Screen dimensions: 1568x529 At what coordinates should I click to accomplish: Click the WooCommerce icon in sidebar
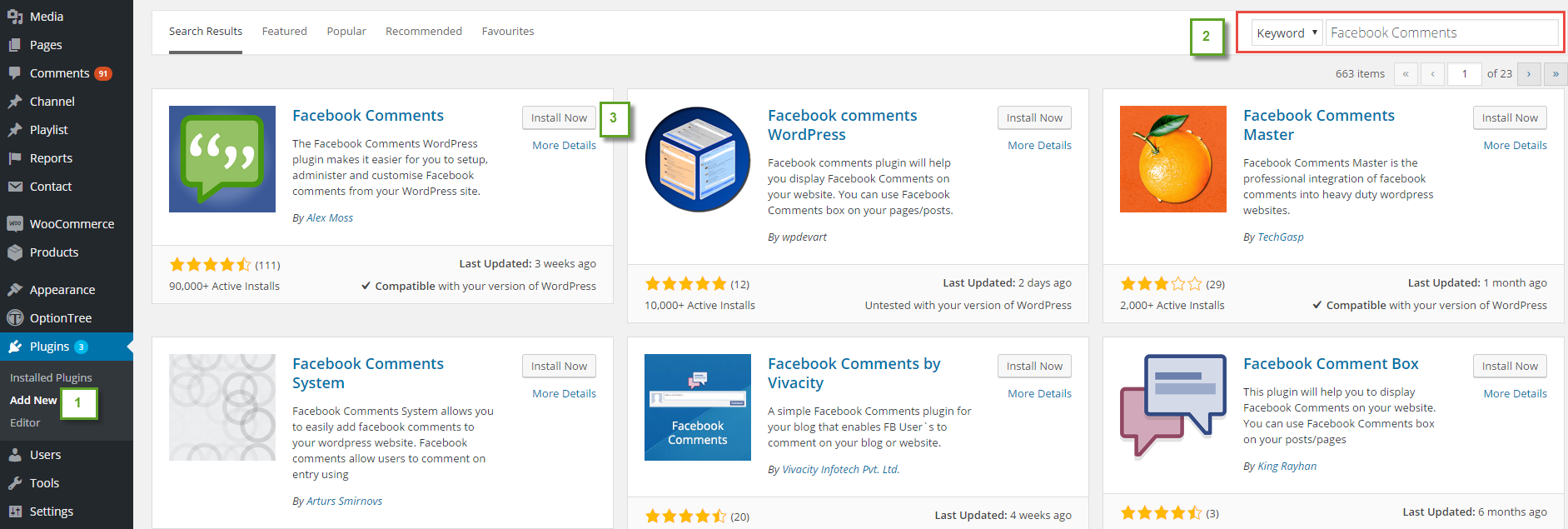click(15, 224)
